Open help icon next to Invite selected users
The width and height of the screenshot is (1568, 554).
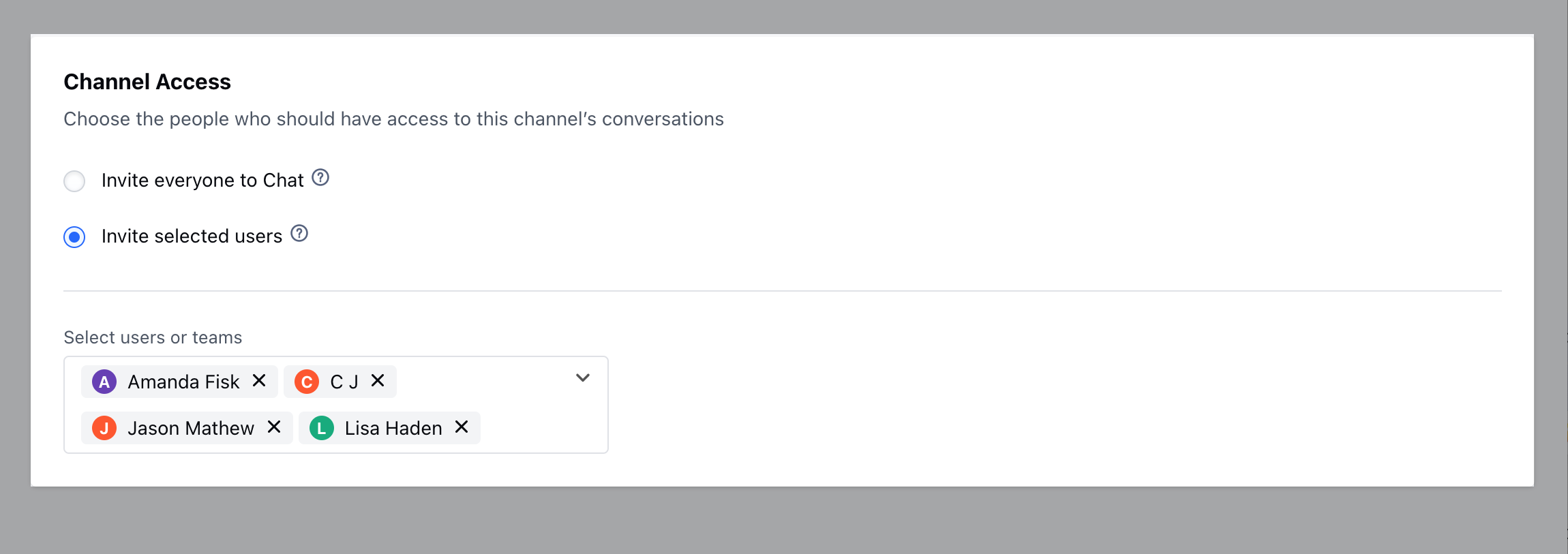[x=299, y=234]
